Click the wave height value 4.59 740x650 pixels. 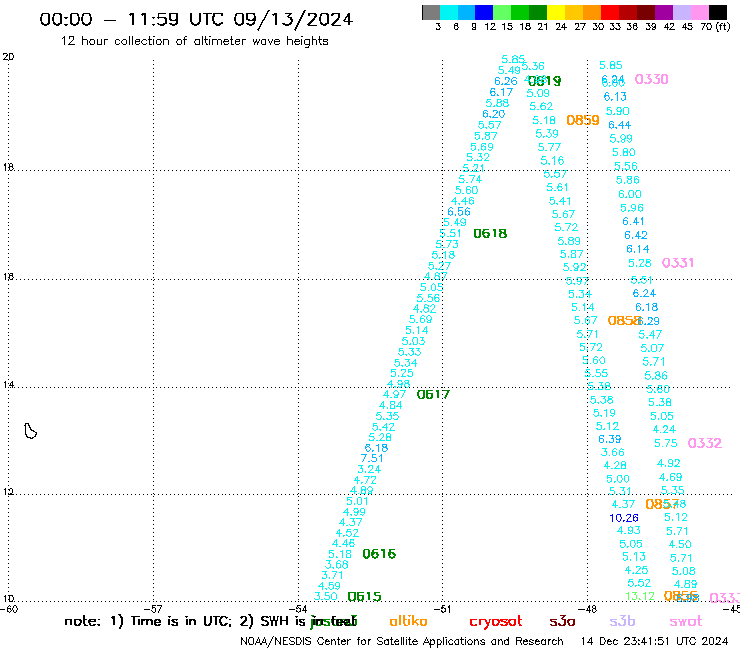329,586
